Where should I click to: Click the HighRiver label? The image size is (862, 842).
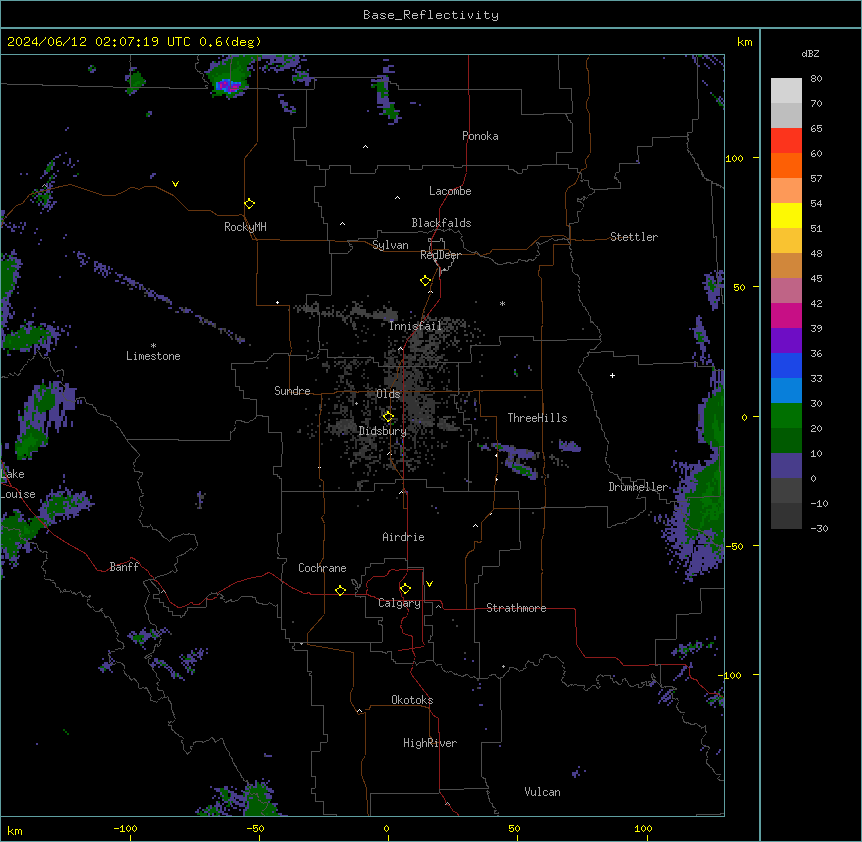click(430, 743)
